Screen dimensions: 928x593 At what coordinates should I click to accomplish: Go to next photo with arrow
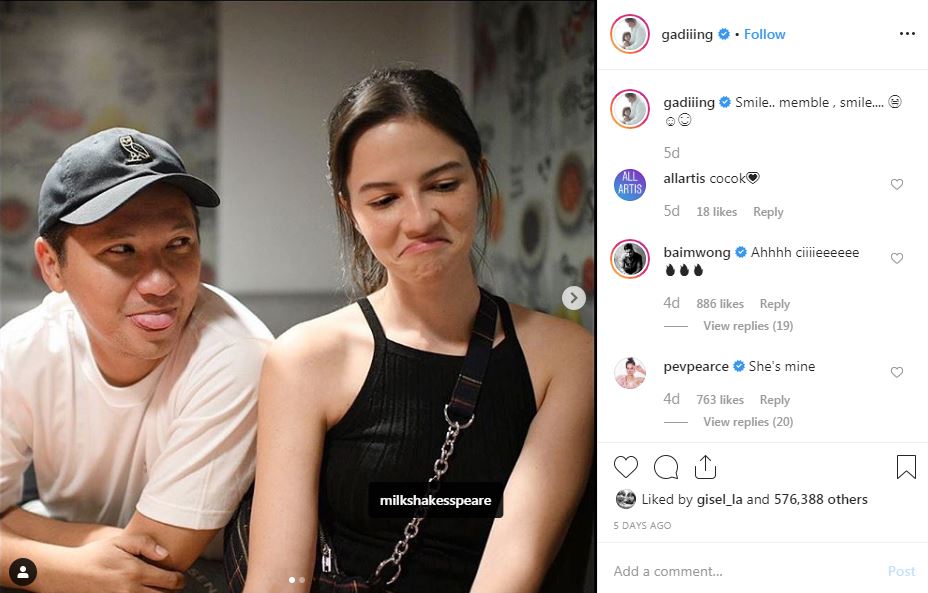pyautogui.click(x=573, y=298)
